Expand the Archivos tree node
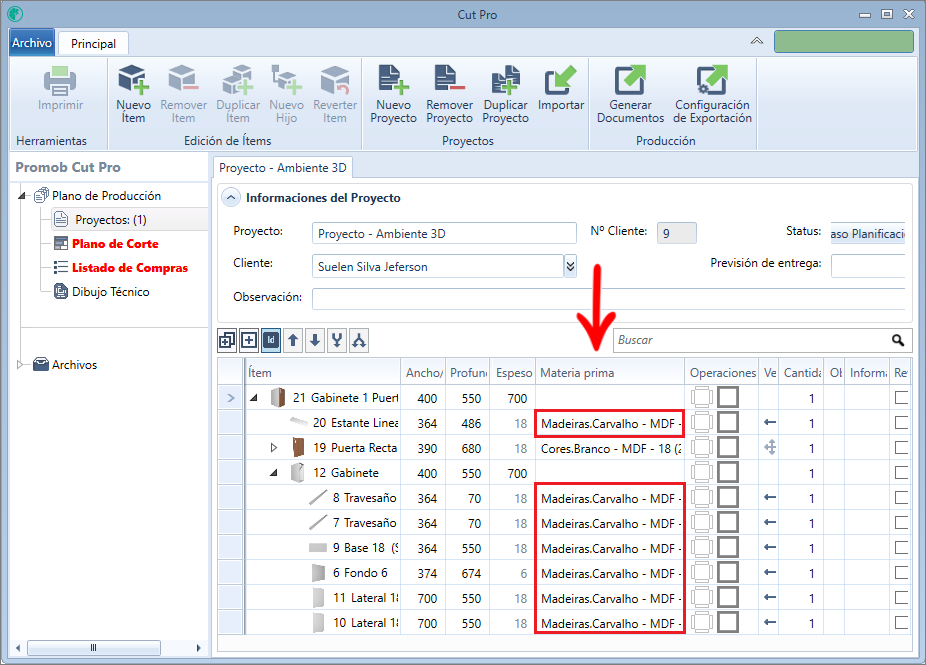This screenshot has width=926, height=665. point(21,364)
